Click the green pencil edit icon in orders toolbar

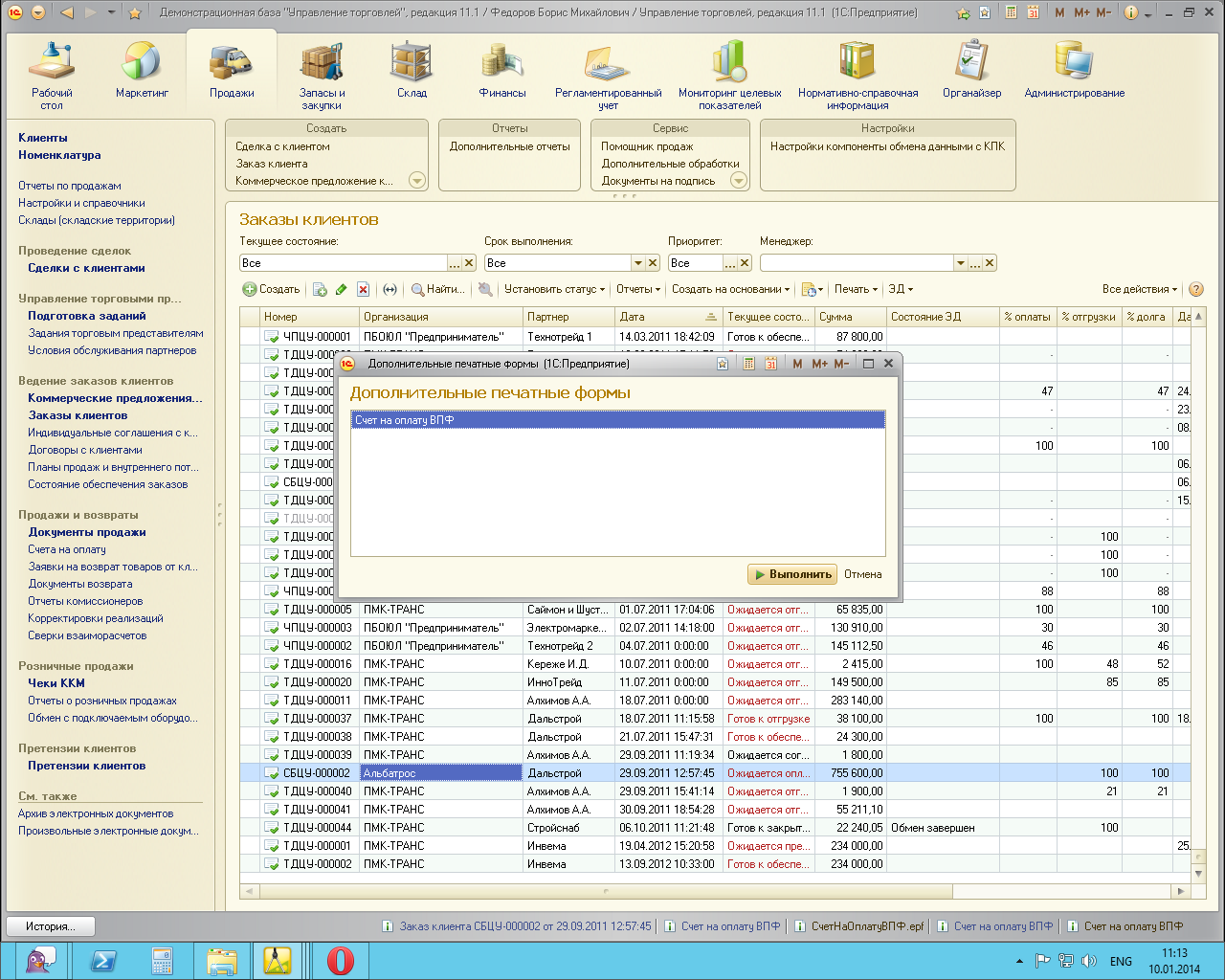click(341, 289)
